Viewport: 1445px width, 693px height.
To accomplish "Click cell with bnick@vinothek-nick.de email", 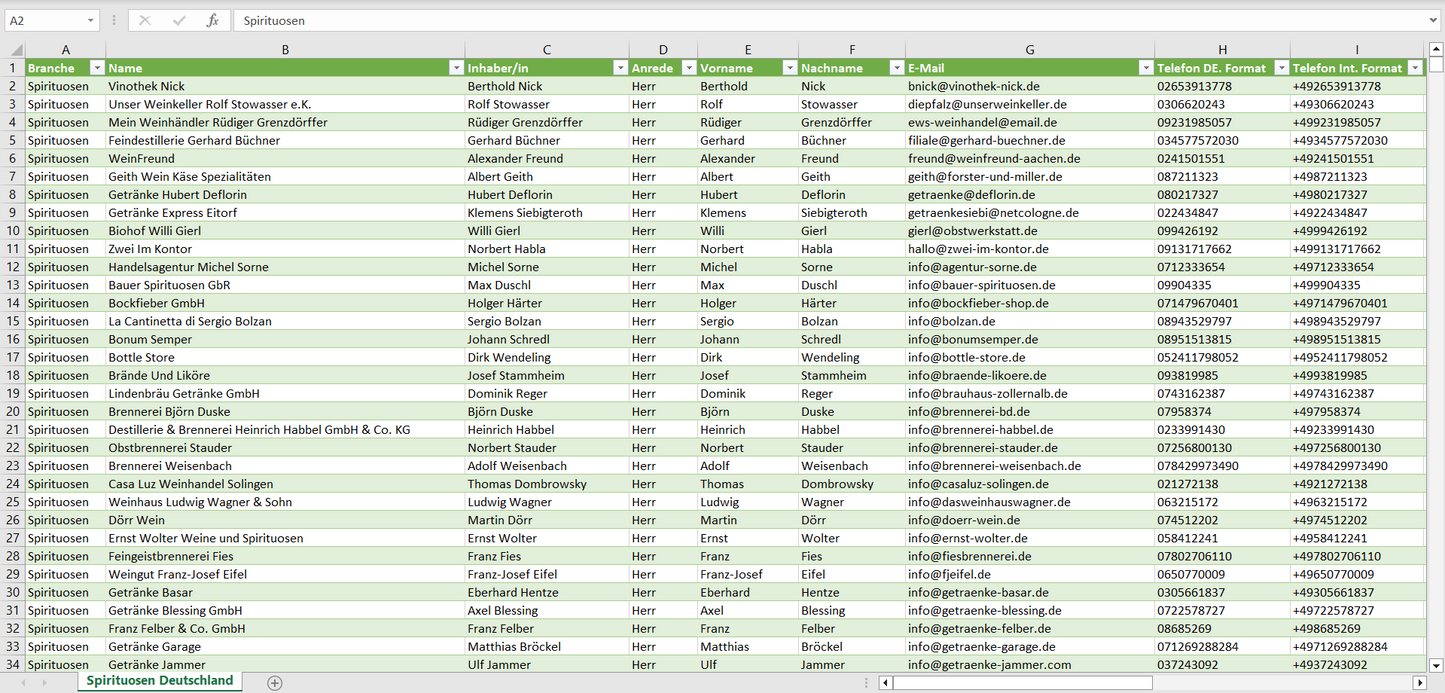I will [973, 87].
